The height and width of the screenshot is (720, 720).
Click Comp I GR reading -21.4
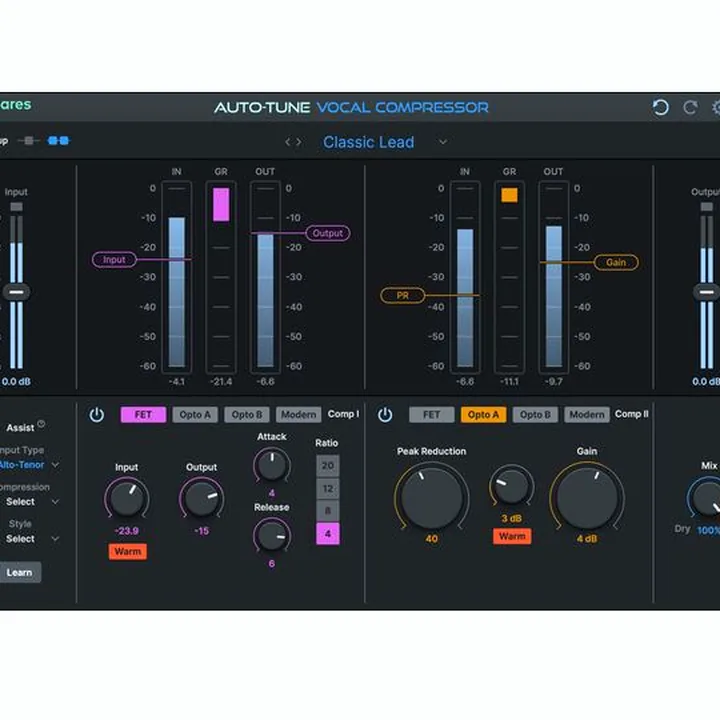pos(221,382)
